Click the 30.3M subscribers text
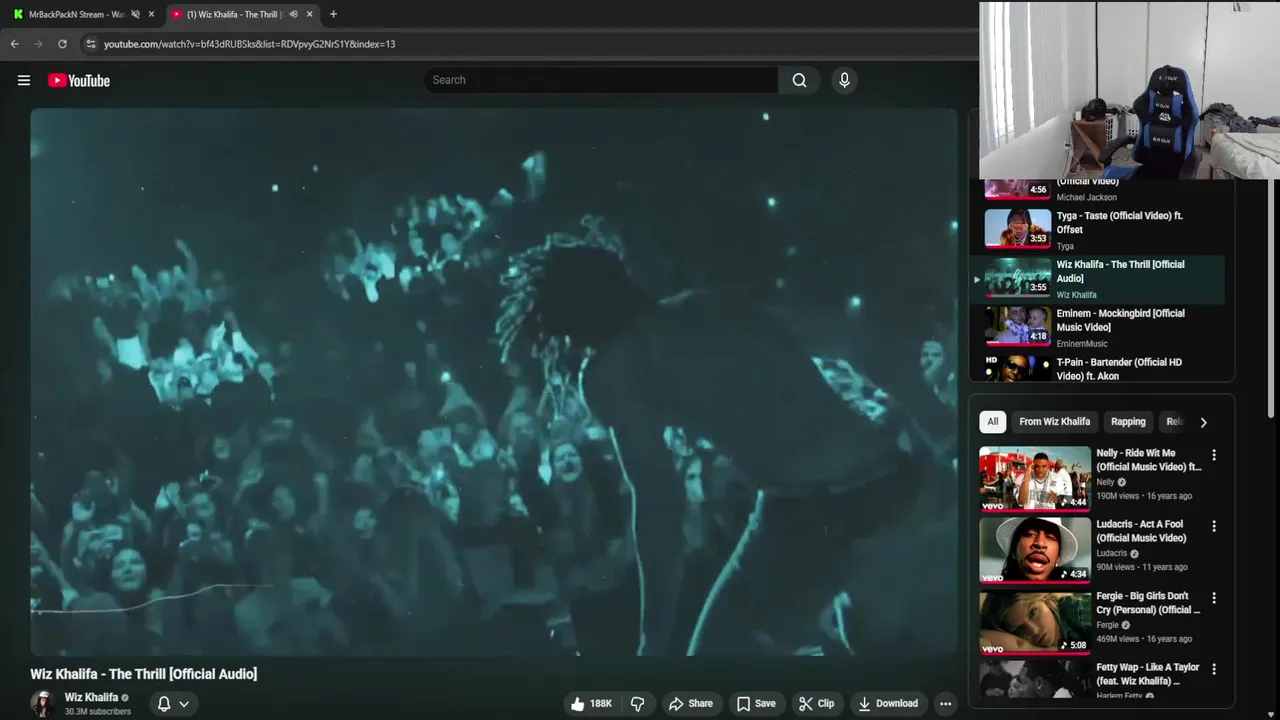 (x=97, y=712)
